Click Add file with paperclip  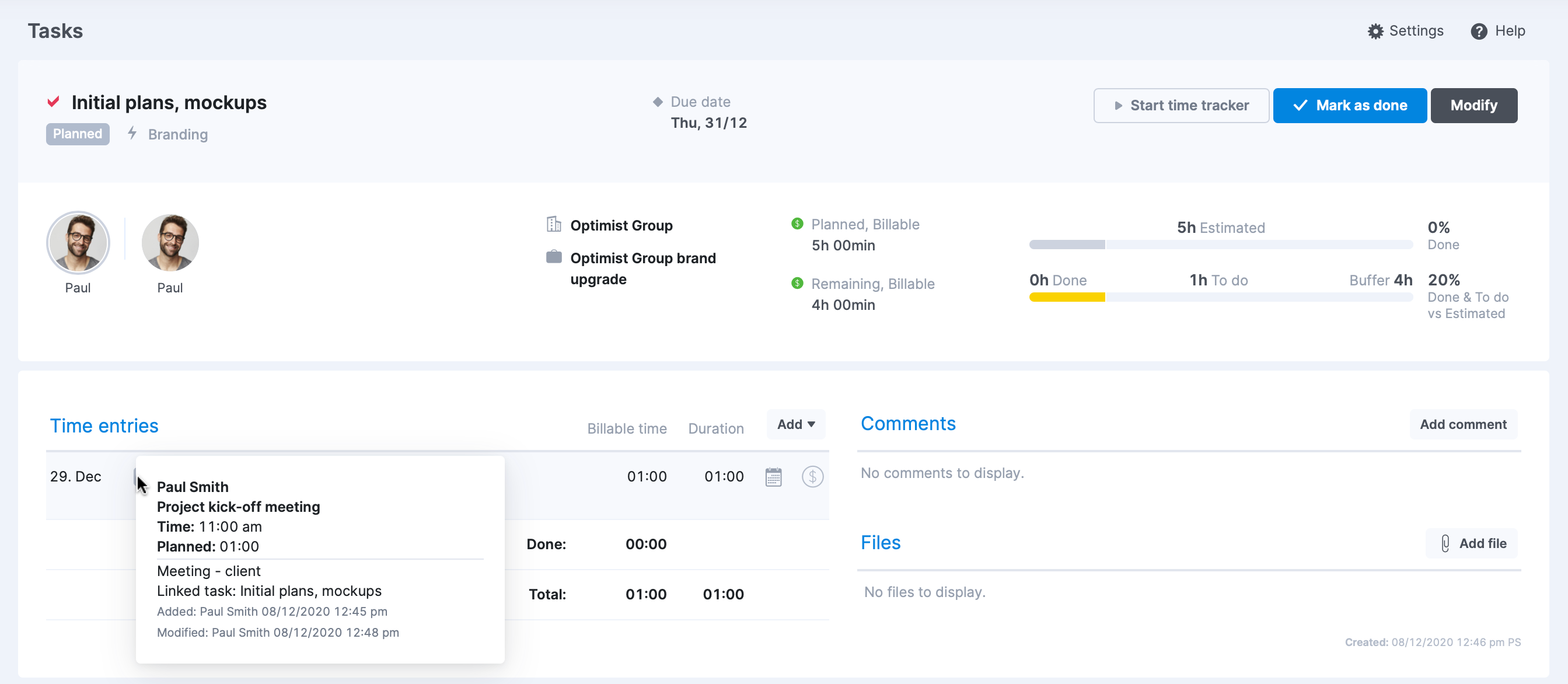tap(1471, 543)
